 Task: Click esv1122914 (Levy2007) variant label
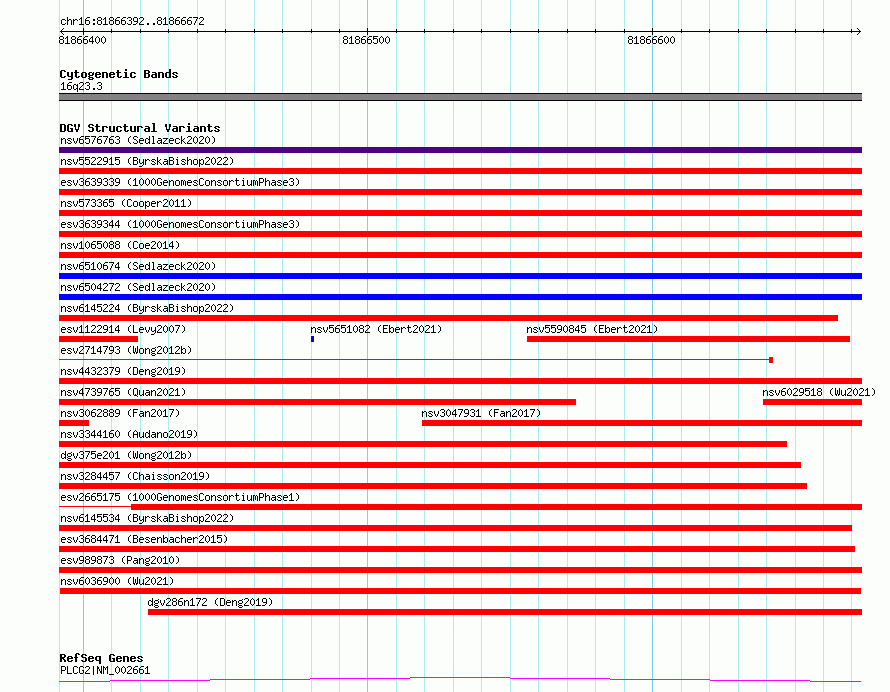[123, 329]
